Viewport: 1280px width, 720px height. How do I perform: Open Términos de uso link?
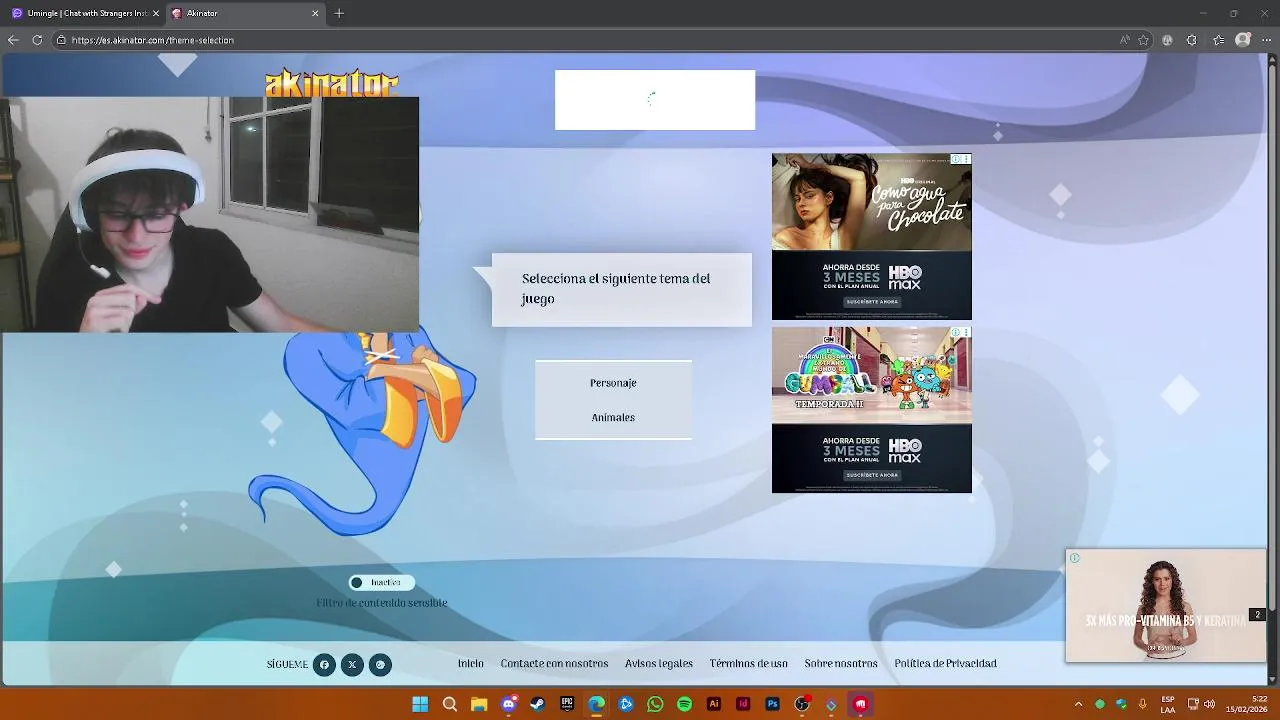coord(749,664)
